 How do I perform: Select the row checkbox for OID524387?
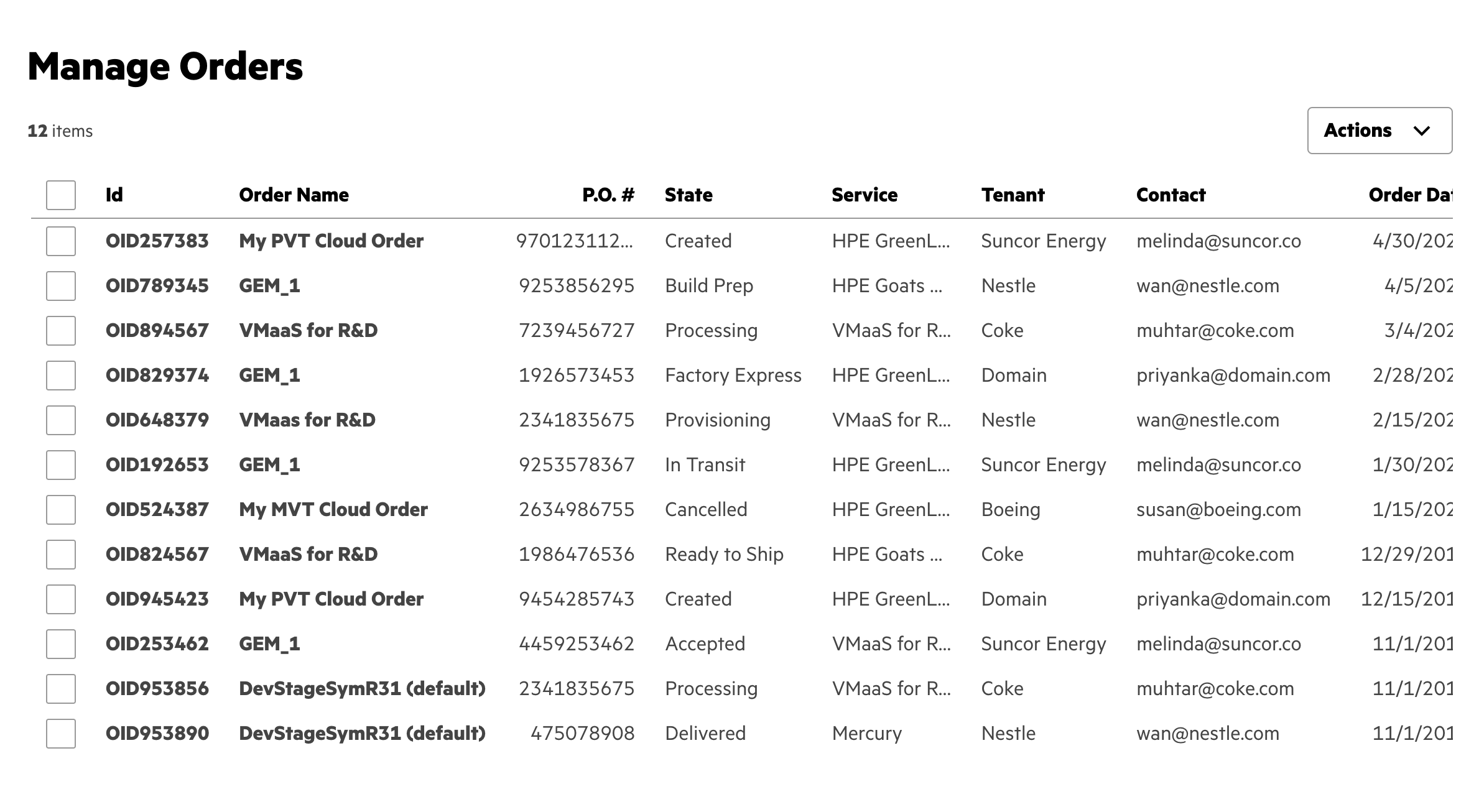pos(61,510)
